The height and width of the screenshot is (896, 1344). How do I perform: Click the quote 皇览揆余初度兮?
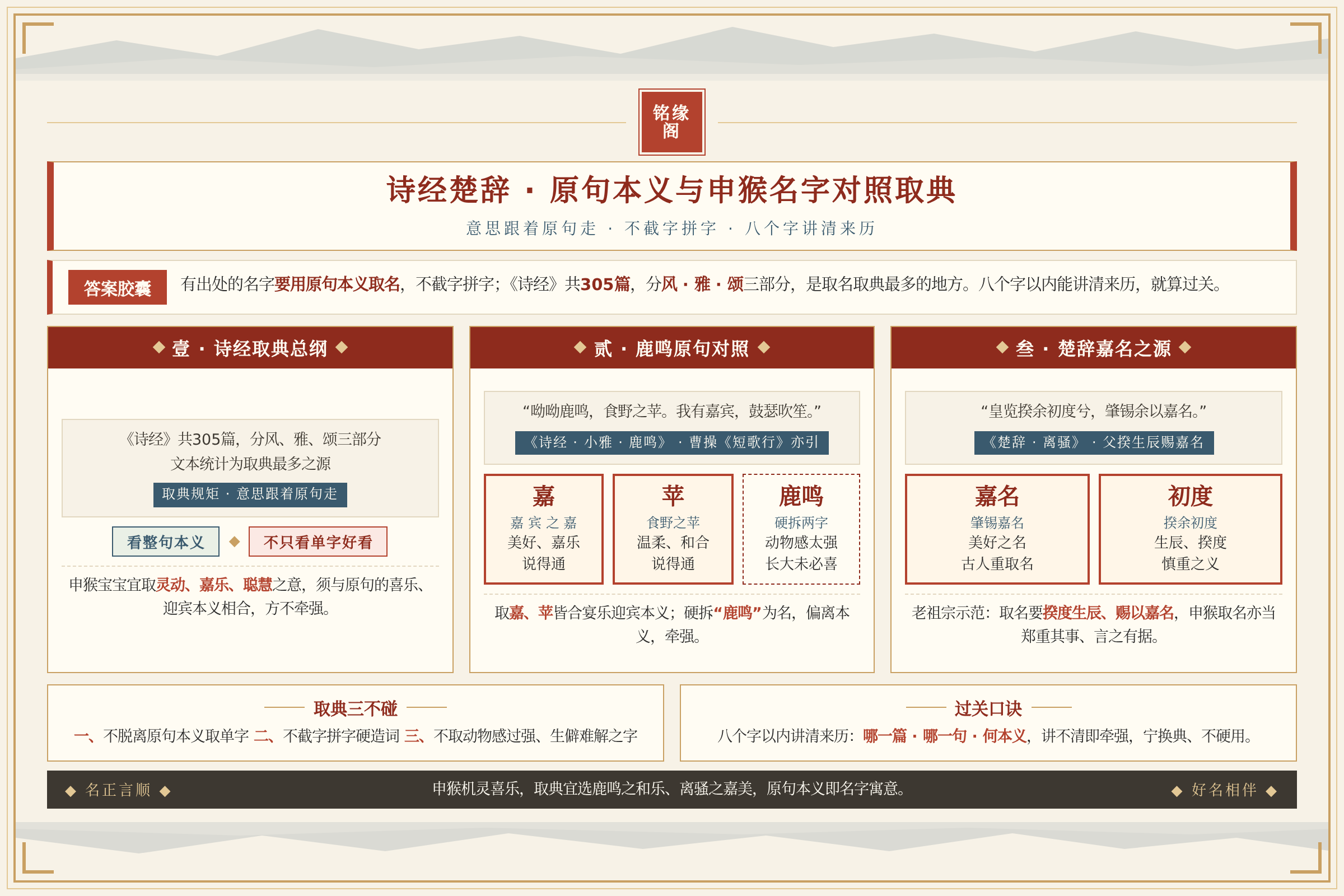click(x=1093, y=411)
